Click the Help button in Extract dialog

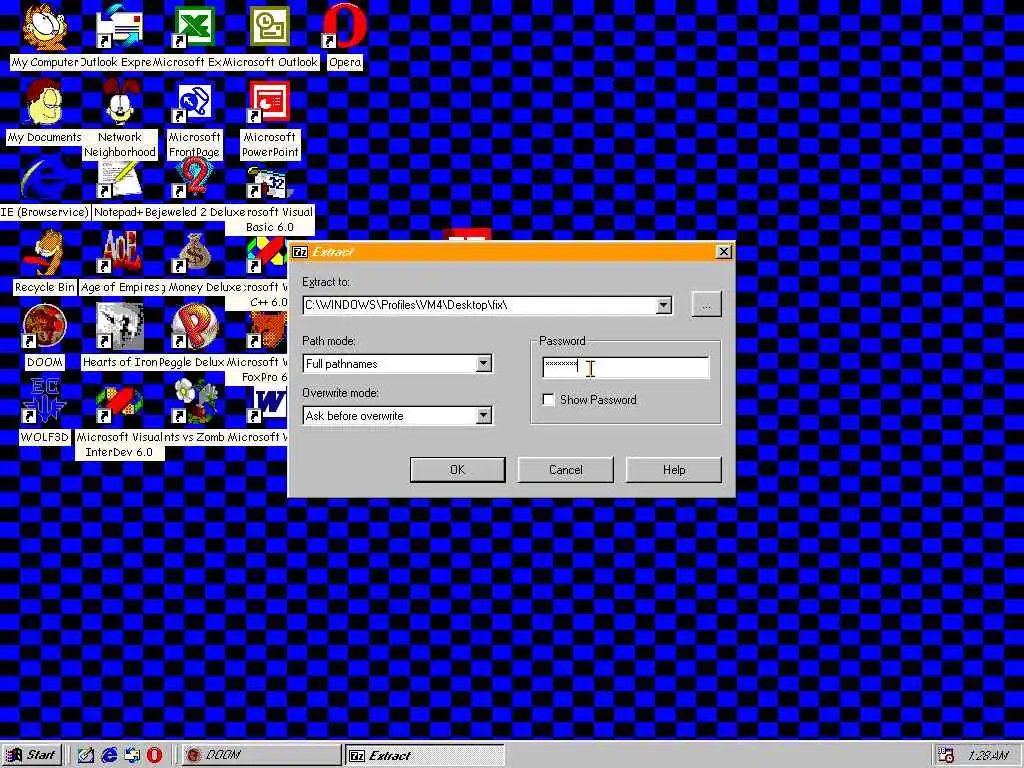pos(674,470)
